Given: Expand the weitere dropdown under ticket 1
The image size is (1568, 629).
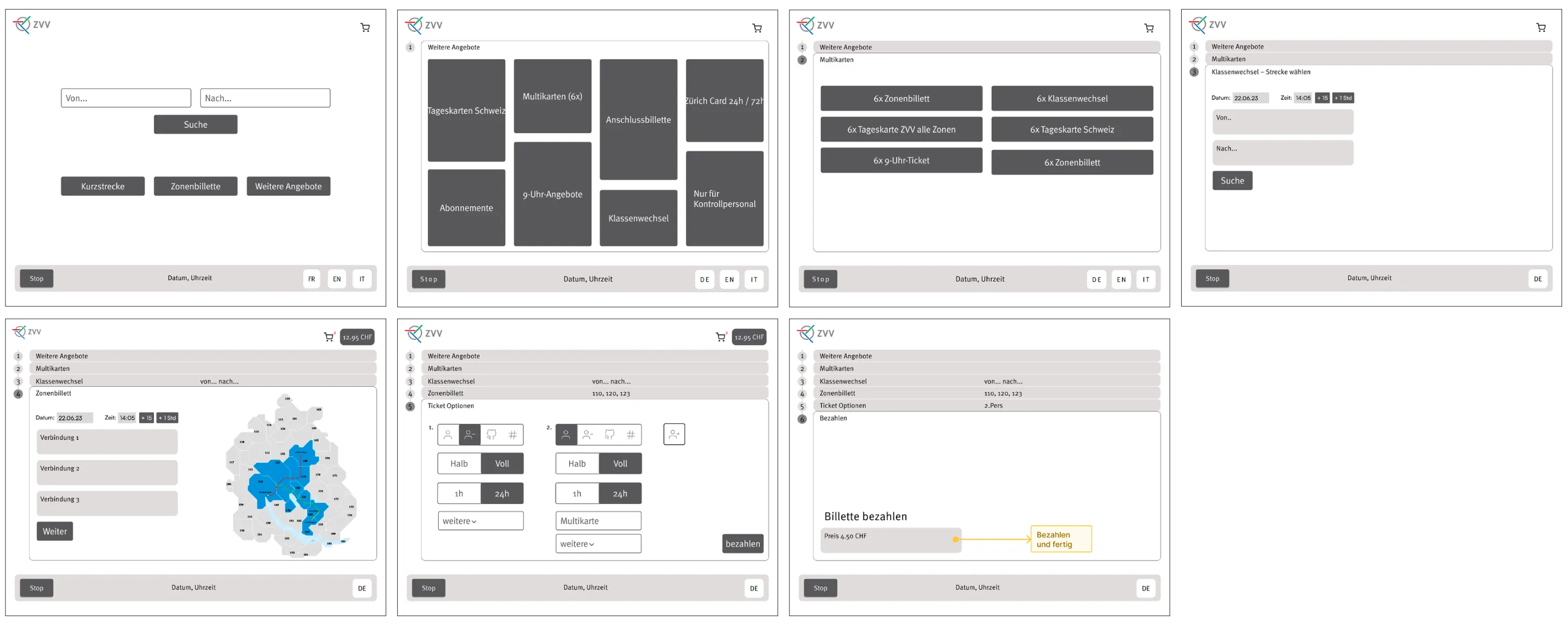Looking at the screenshot, I should 480,521.
